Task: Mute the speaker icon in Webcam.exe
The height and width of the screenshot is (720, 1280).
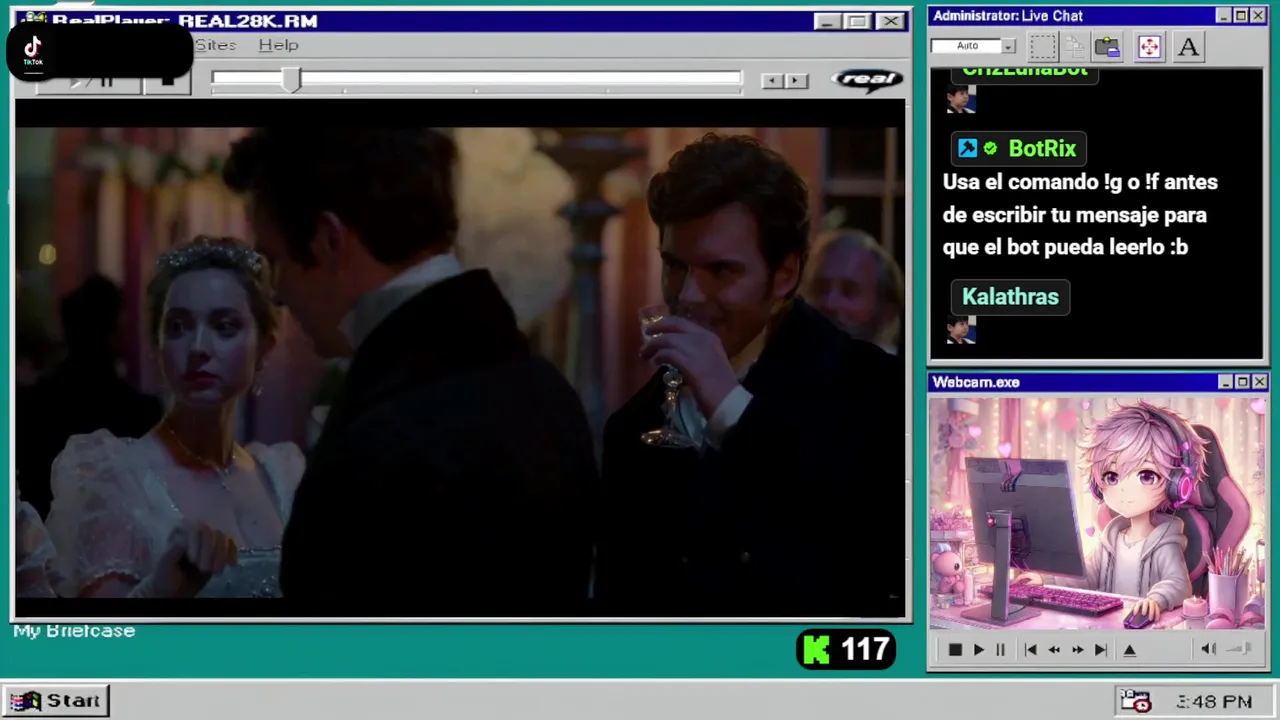Action: click(1208, 650)
